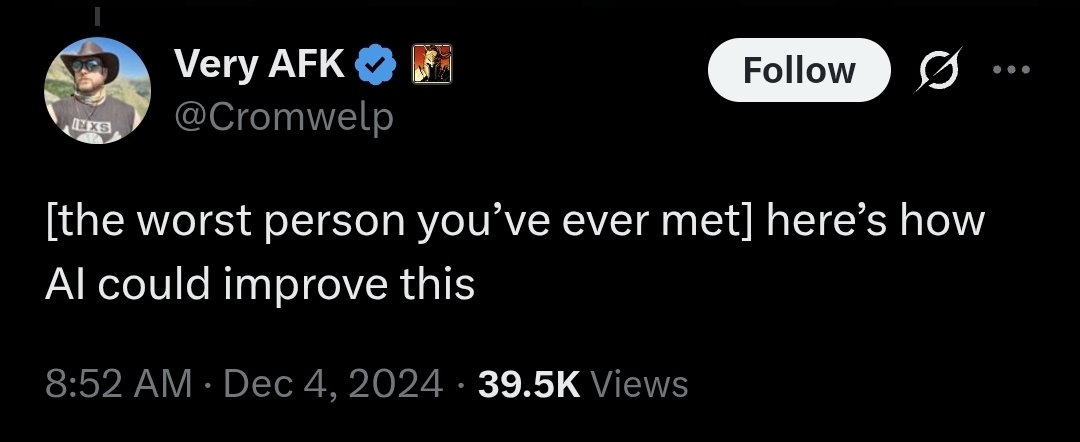Click the 8:52 AM timestamp

[118, 384]
